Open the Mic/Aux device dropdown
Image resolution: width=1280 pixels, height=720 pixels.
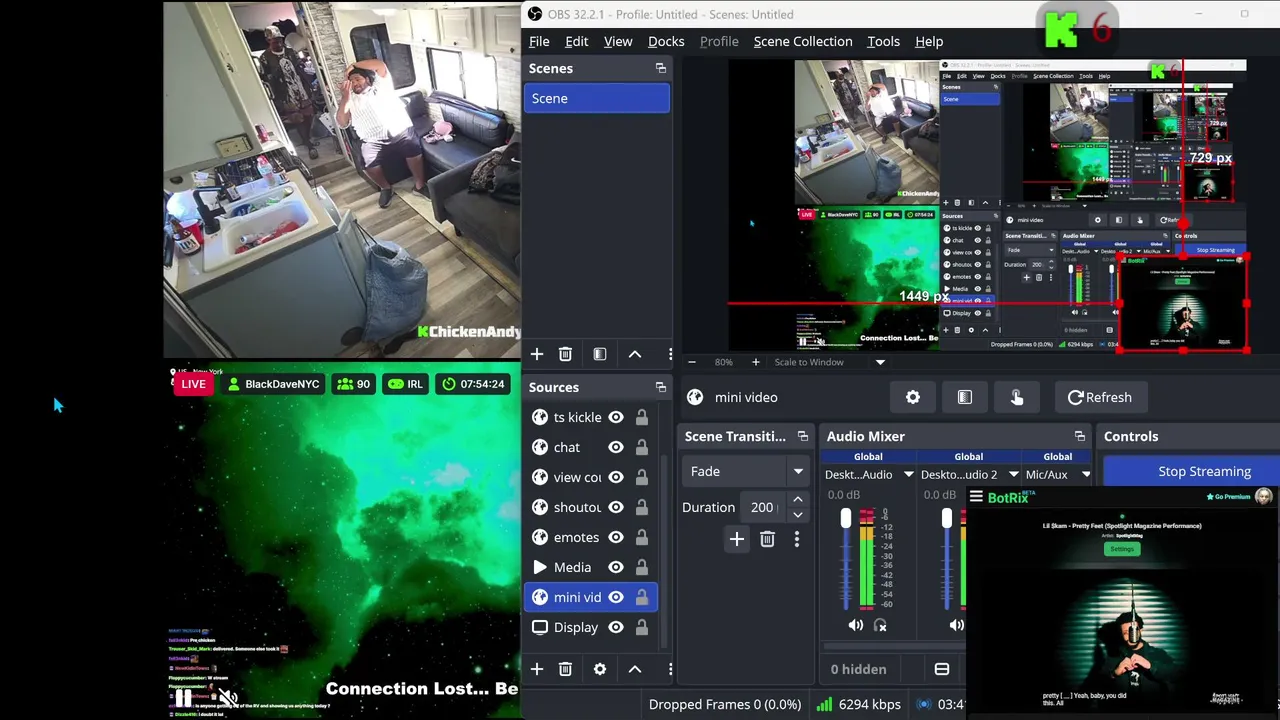(x=1058, y=475)
